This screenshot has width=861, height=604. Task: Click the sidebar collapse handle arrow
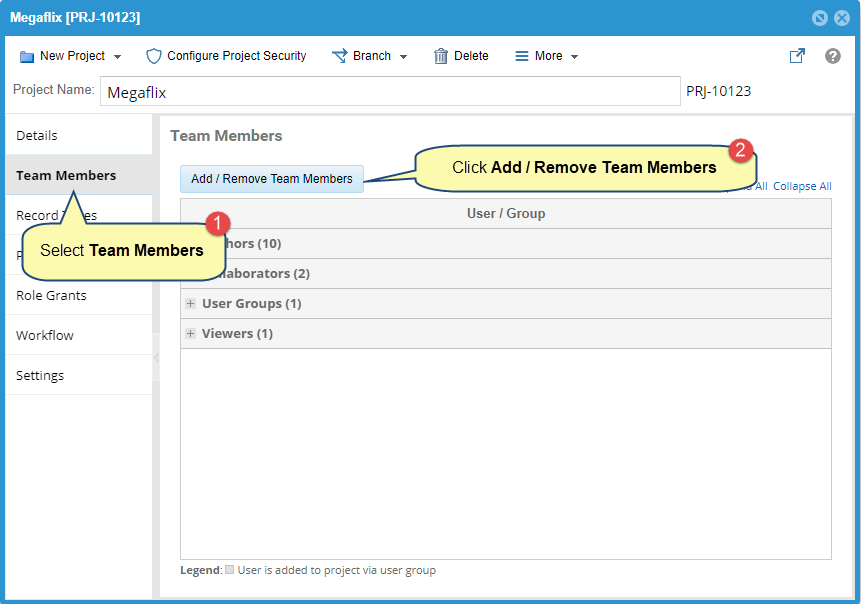tap(156, 357)
